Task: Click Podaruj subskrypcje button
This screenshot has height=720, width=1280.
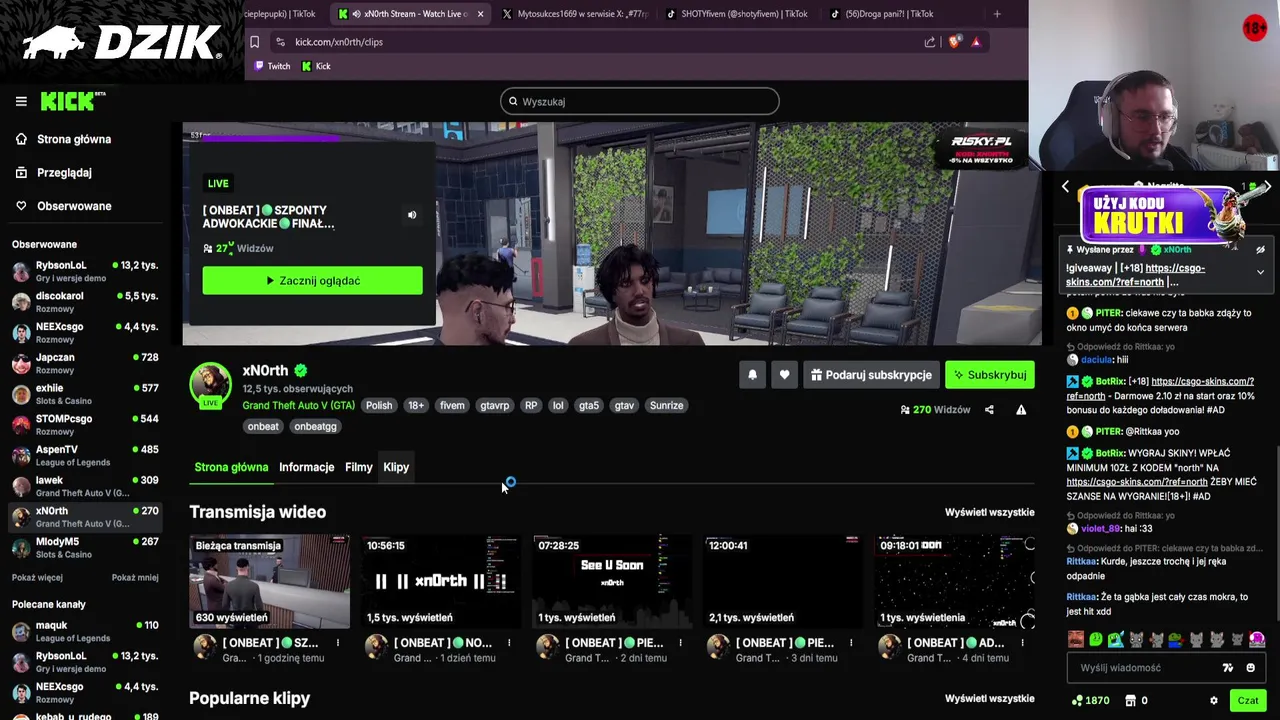Action: pyautogui.click(x=871, y=375)
